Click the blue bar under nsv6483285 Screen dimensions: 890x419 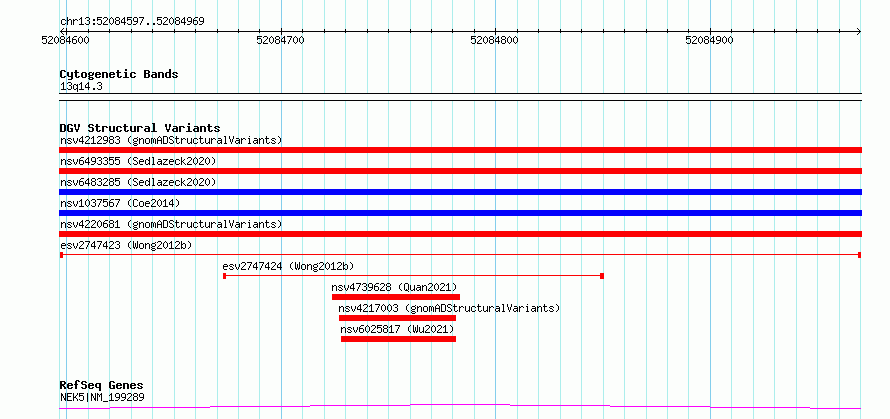tap(460, 192)
